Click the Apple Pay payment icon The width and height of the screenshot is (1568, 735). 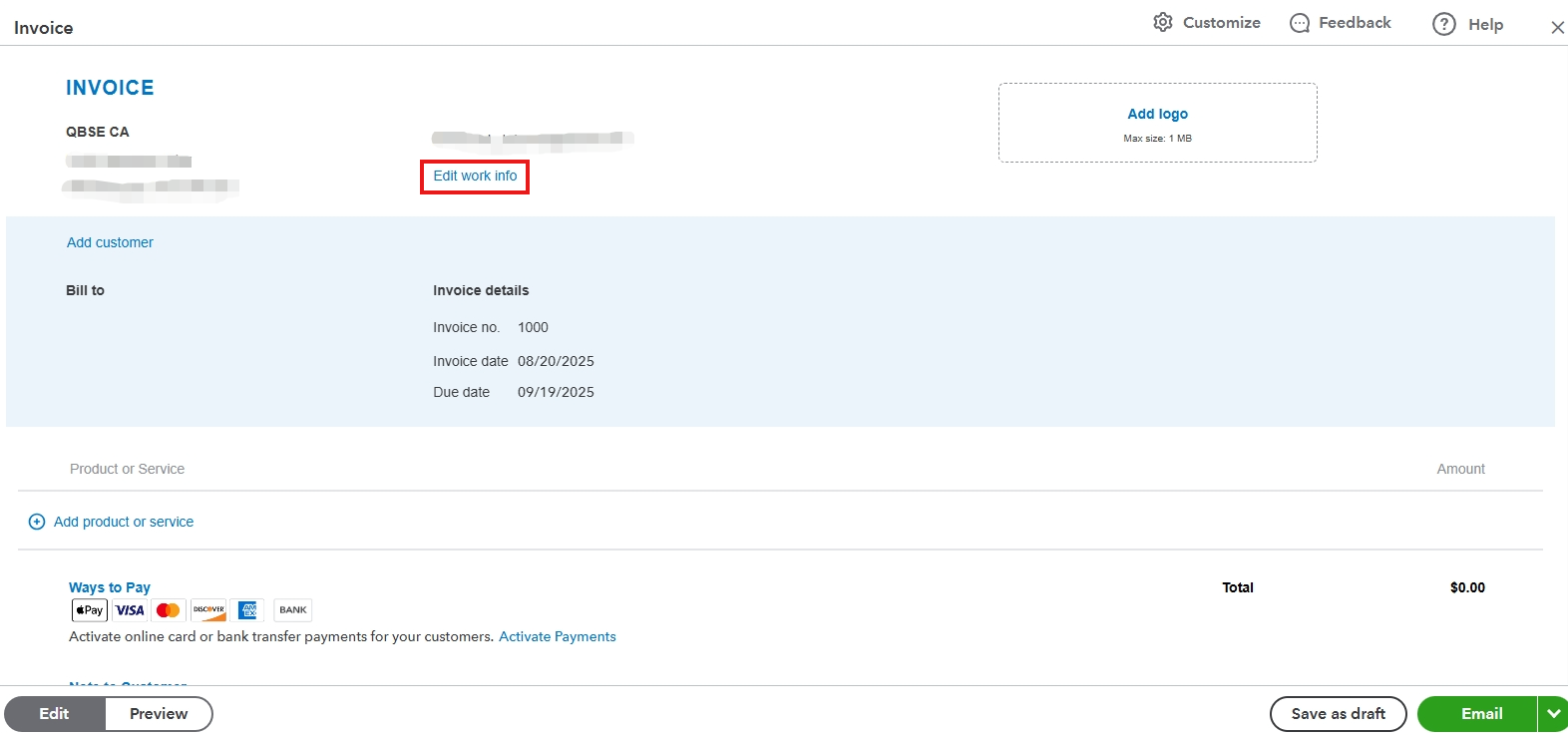(89, 610)
